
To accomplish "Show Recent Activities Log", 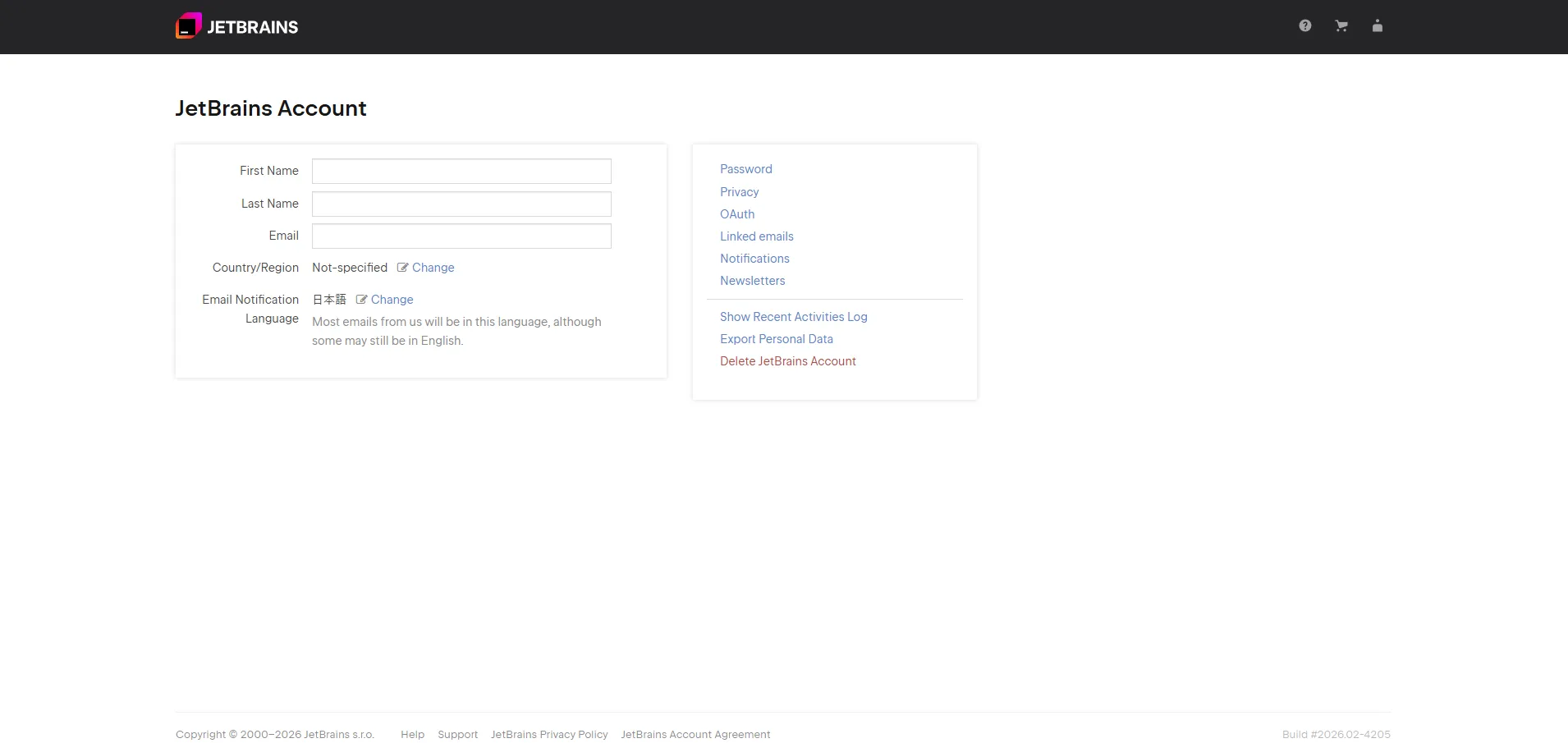I will 793,317.
